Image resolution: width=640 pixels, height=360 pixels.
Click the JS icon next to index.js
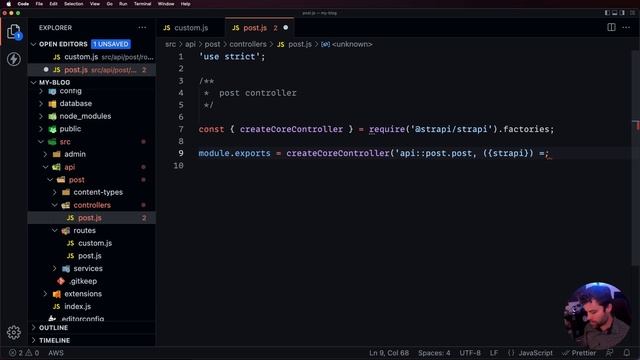57,307
